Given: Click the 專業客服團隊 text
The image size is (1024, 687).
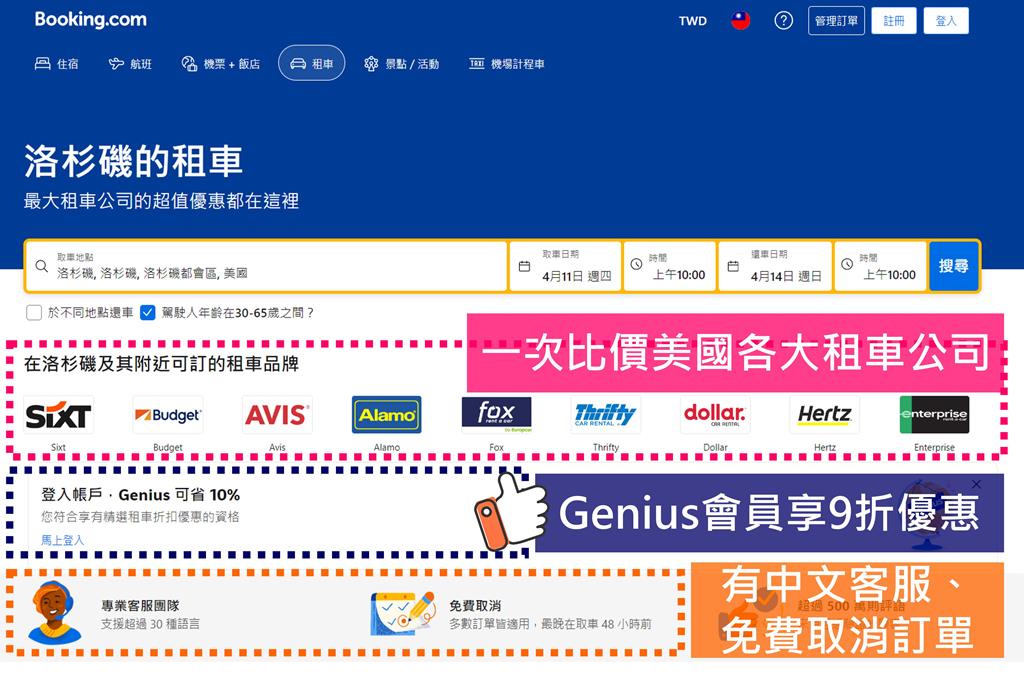Looking at the screenshot, I should (140, 605).
